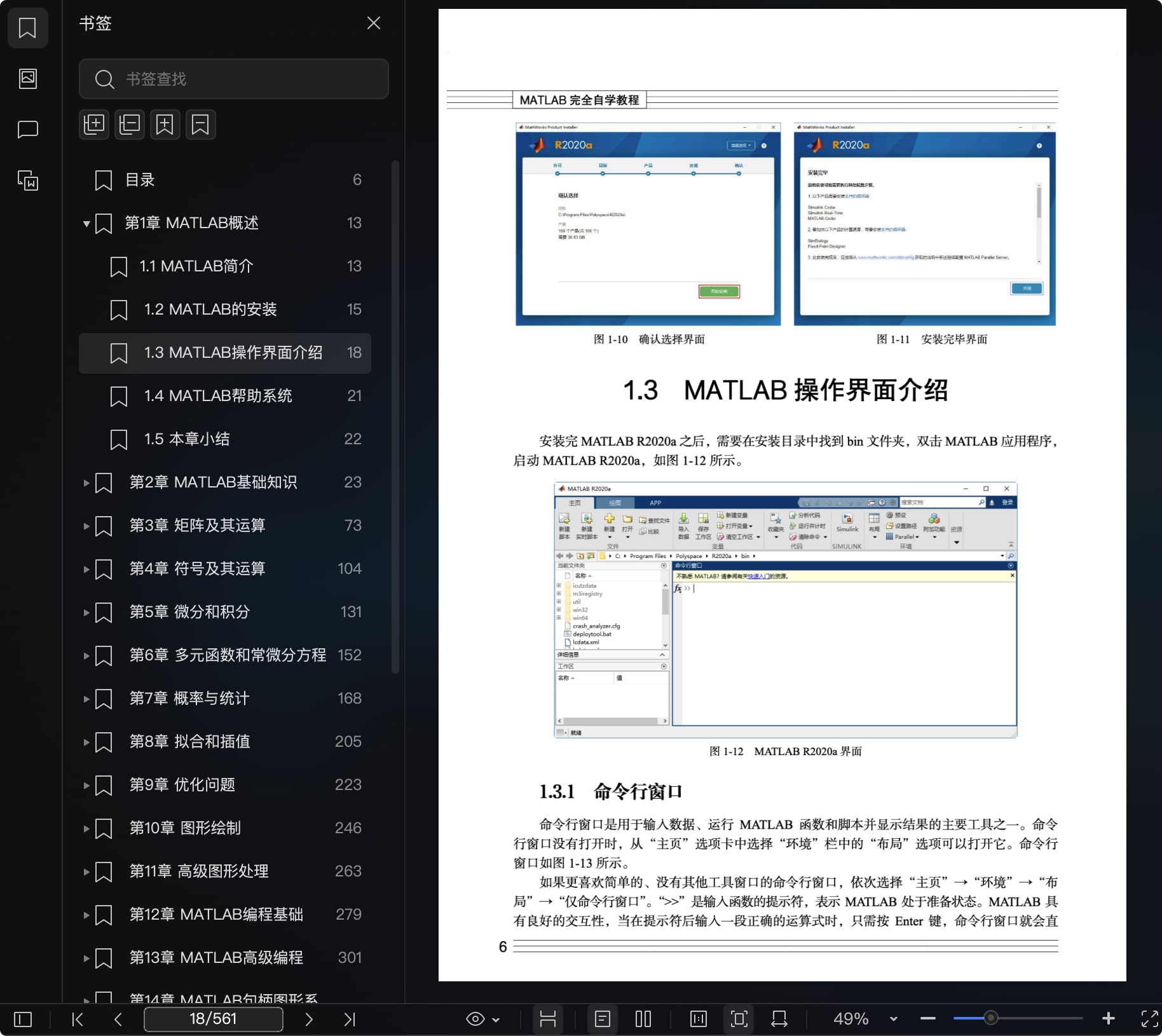Viewport: 1162px width, 1036px height.
Task: Open bookmark 1.5 本章小结
Action: coord(225,439)
